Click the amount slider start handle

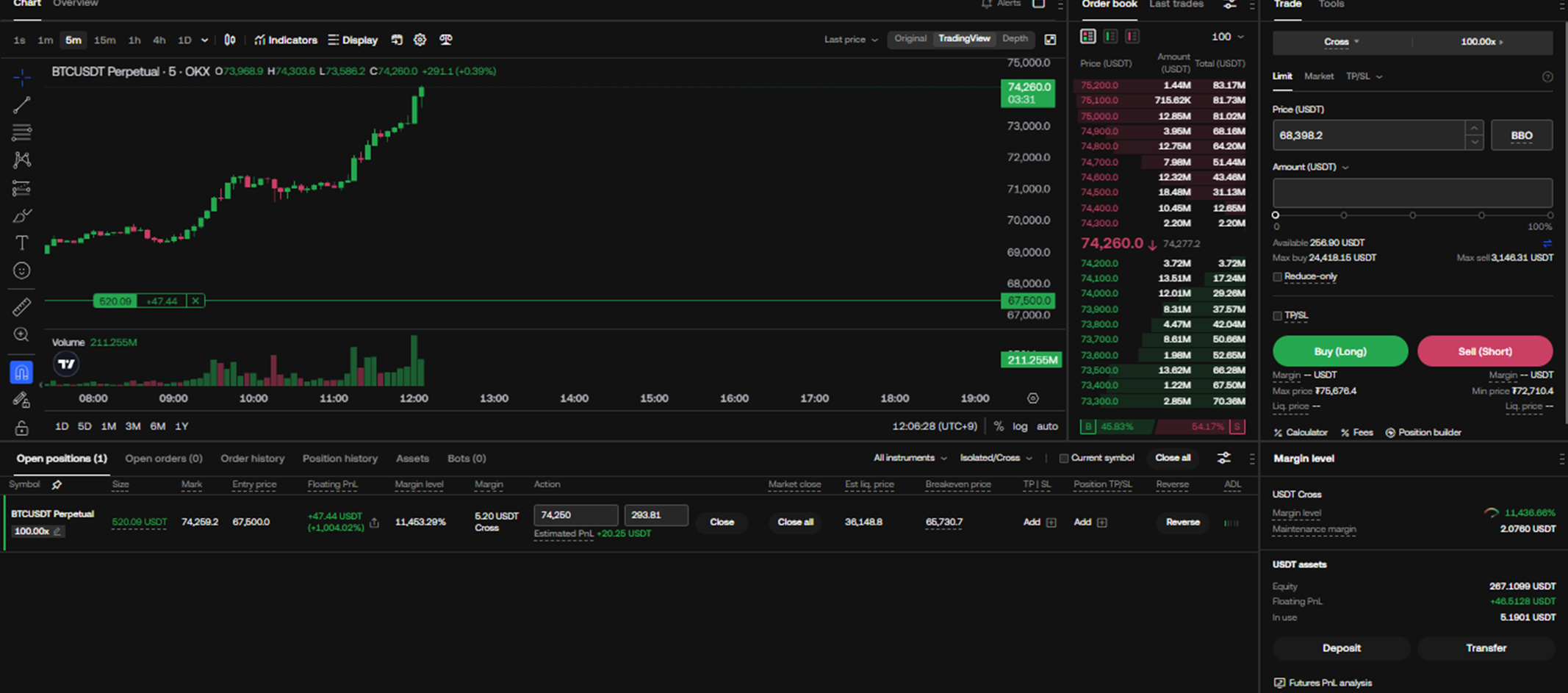pos(1276,215)
